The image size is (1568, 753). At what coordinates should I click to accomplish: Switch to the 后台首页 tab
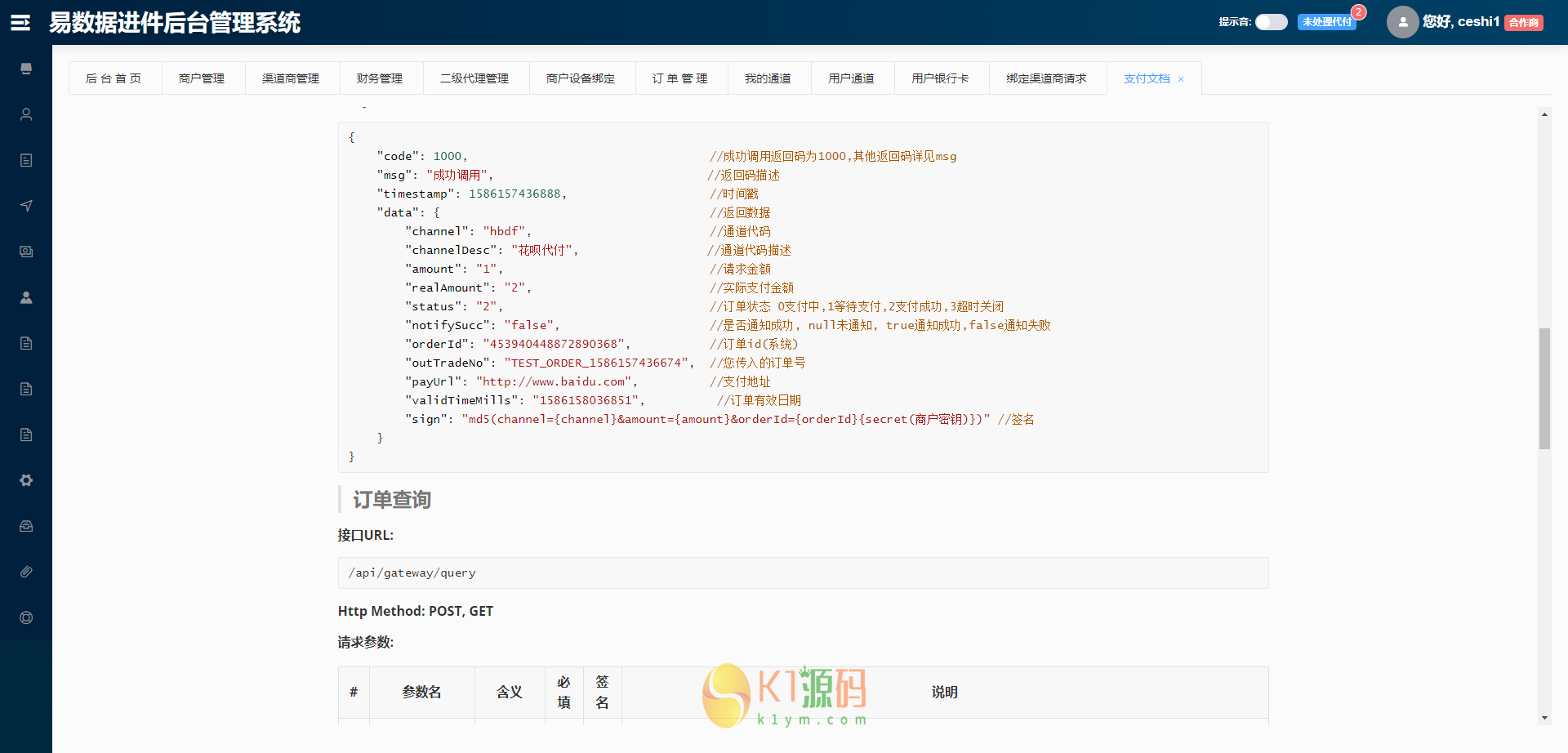[x=114, y=78]
